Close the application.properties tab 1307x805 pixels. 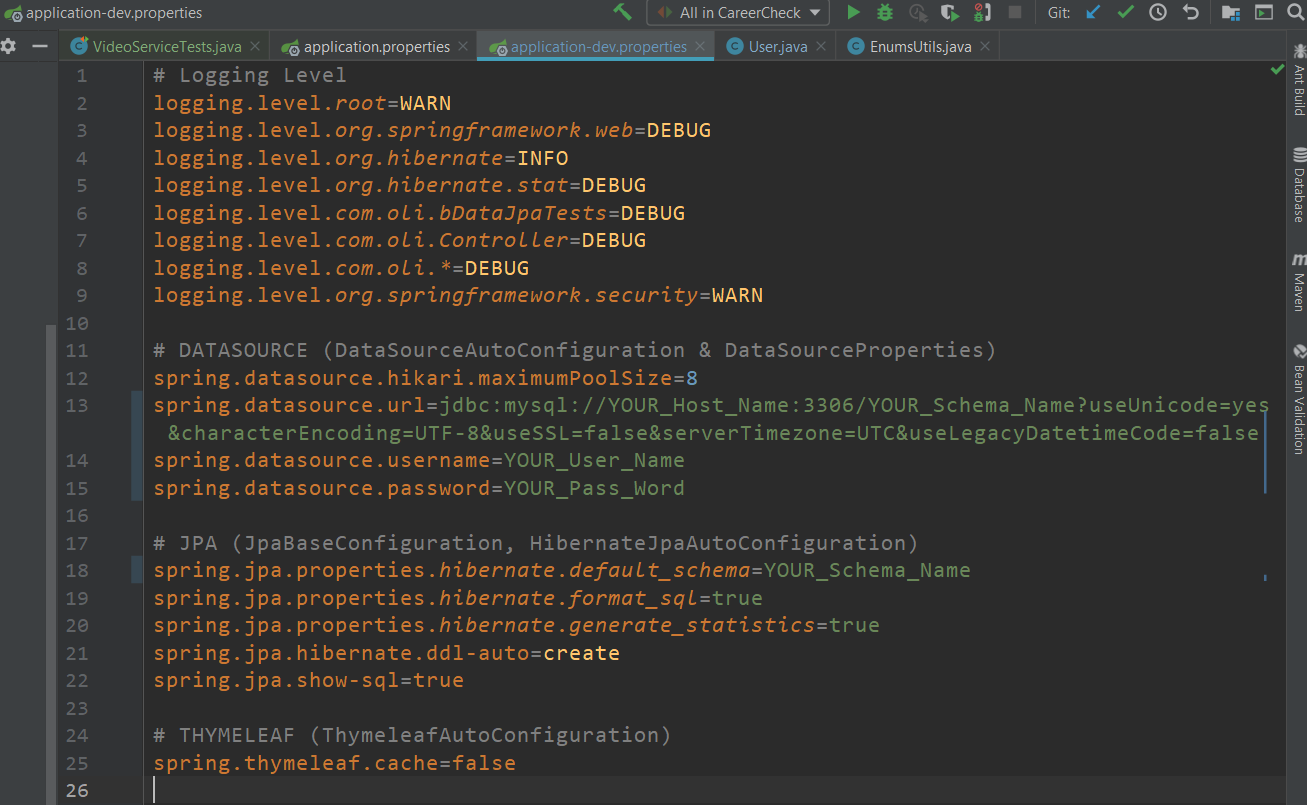(x=462, y=45)
